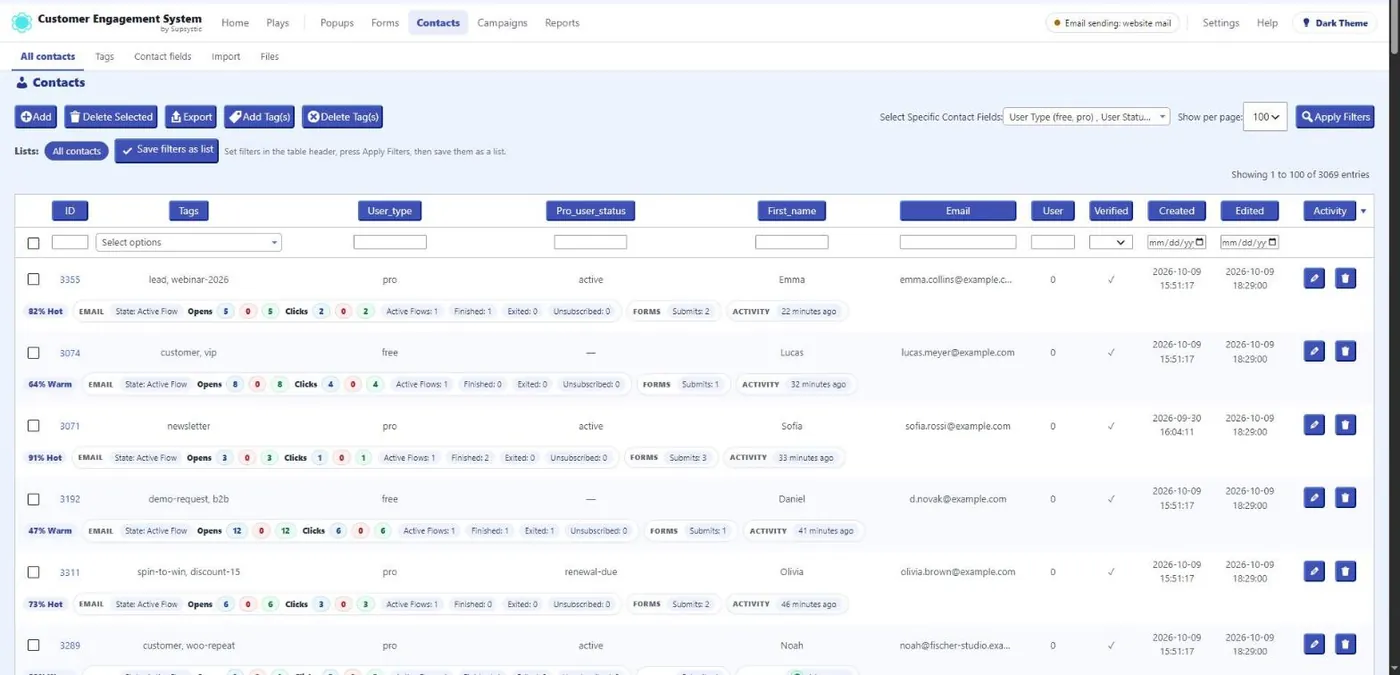
Task: Check the box for contact 3289
Action: (33, 645)
